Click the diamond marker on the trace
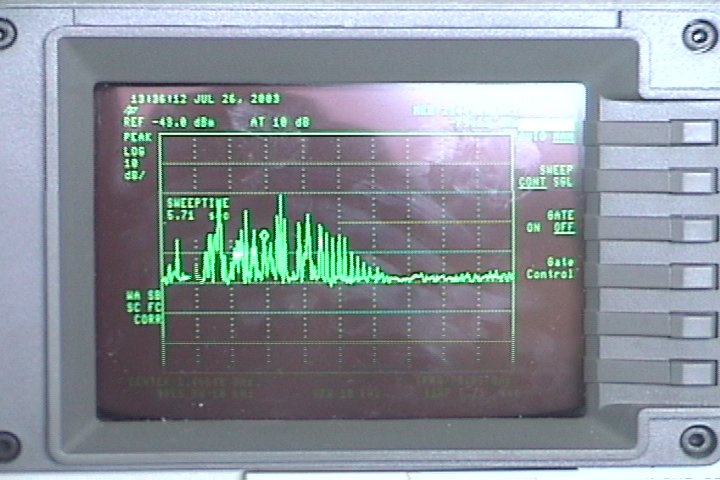 [263, 234]
